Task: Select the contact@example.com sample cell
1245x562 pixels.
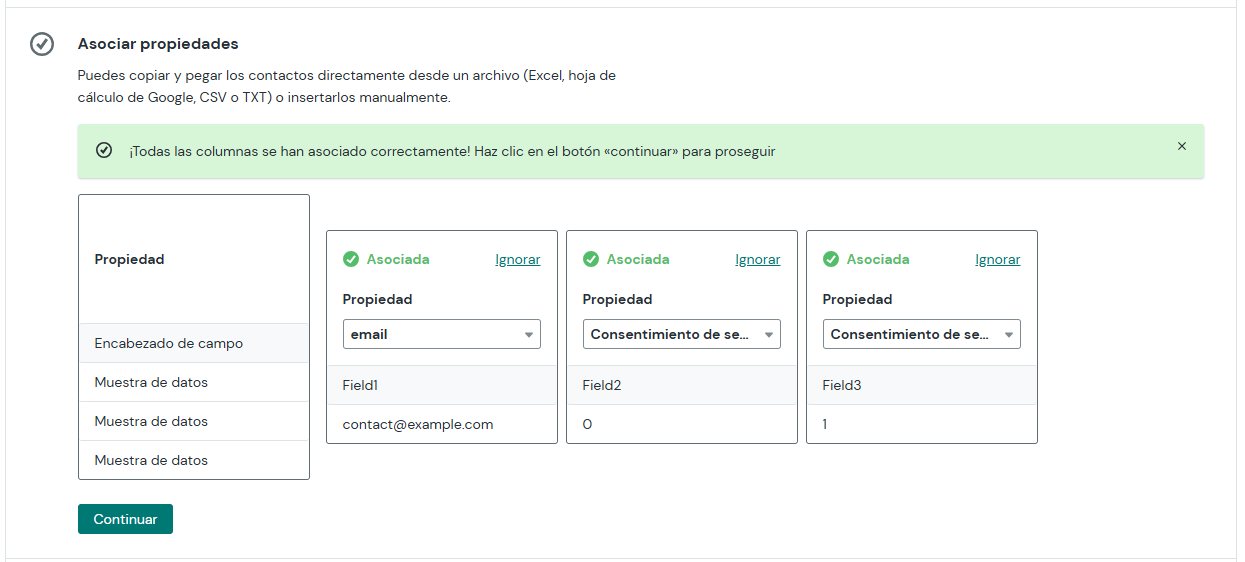Action: (442, 424)
